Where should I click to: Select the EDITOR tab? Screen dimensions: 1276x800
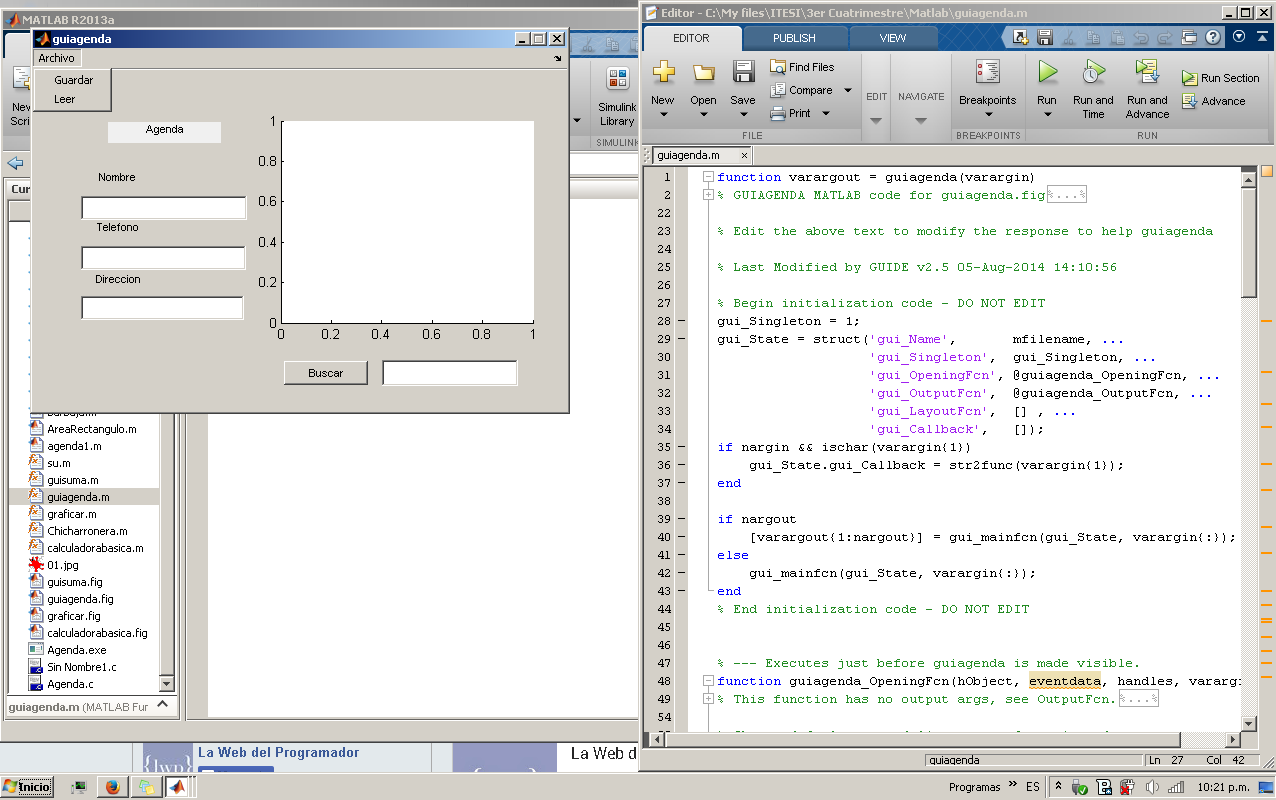[691, 38]
